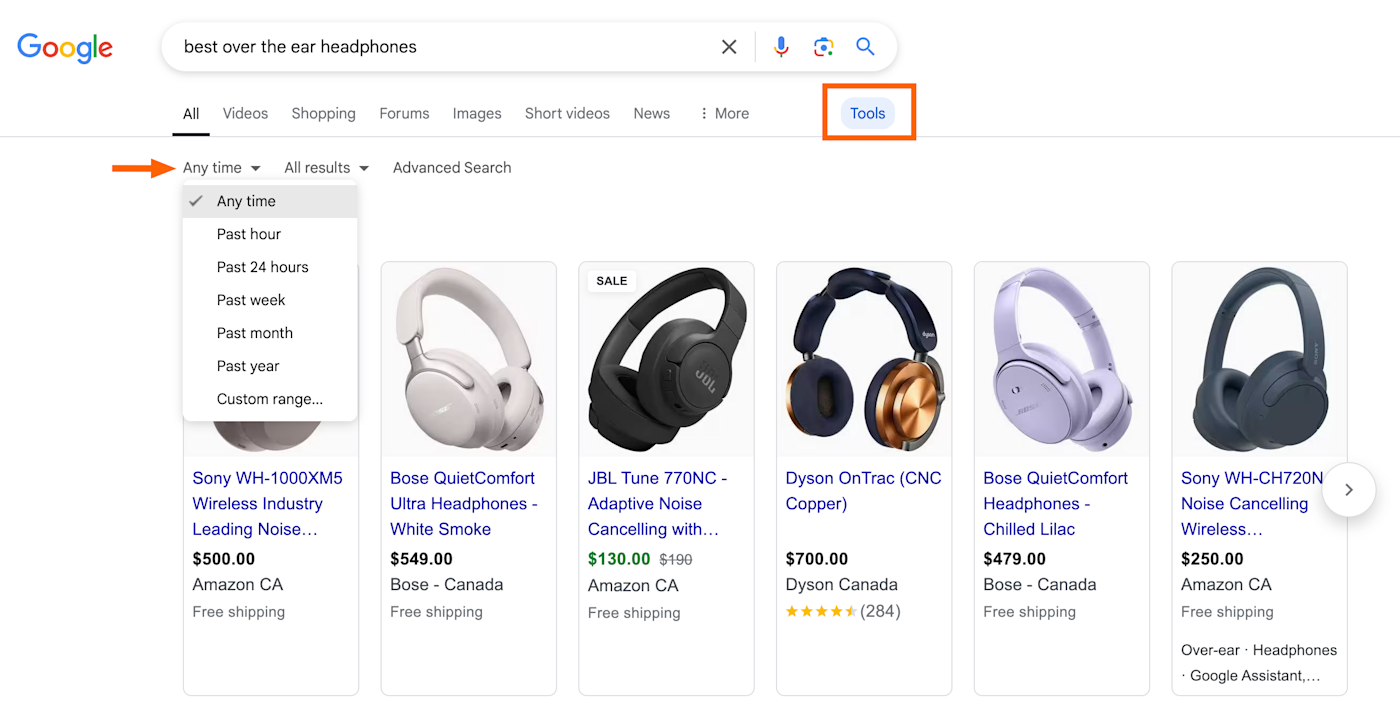Open the Dyson OnTrac CNC Copper link

click(x=863, y=491)
